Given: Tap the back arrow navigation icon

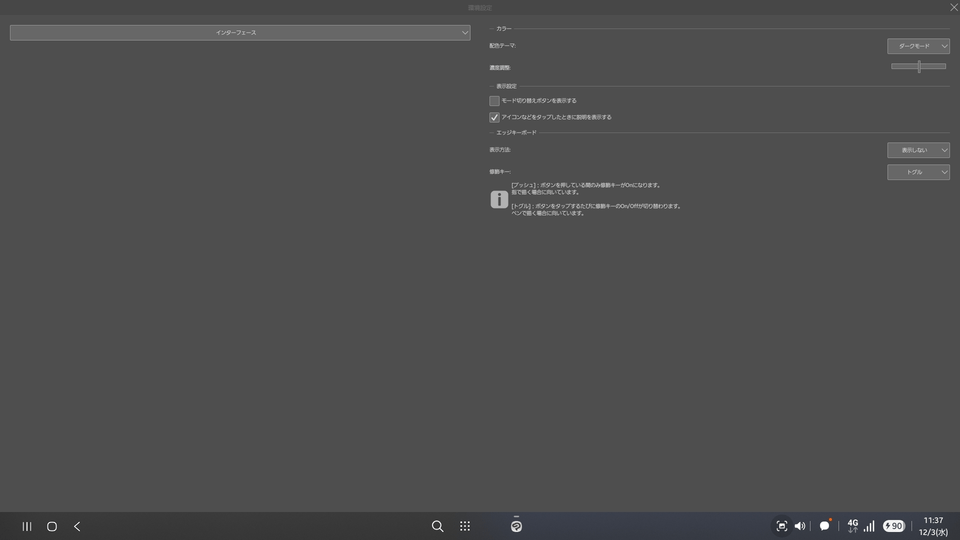Looking at the screenshot, I should point(77,526).
